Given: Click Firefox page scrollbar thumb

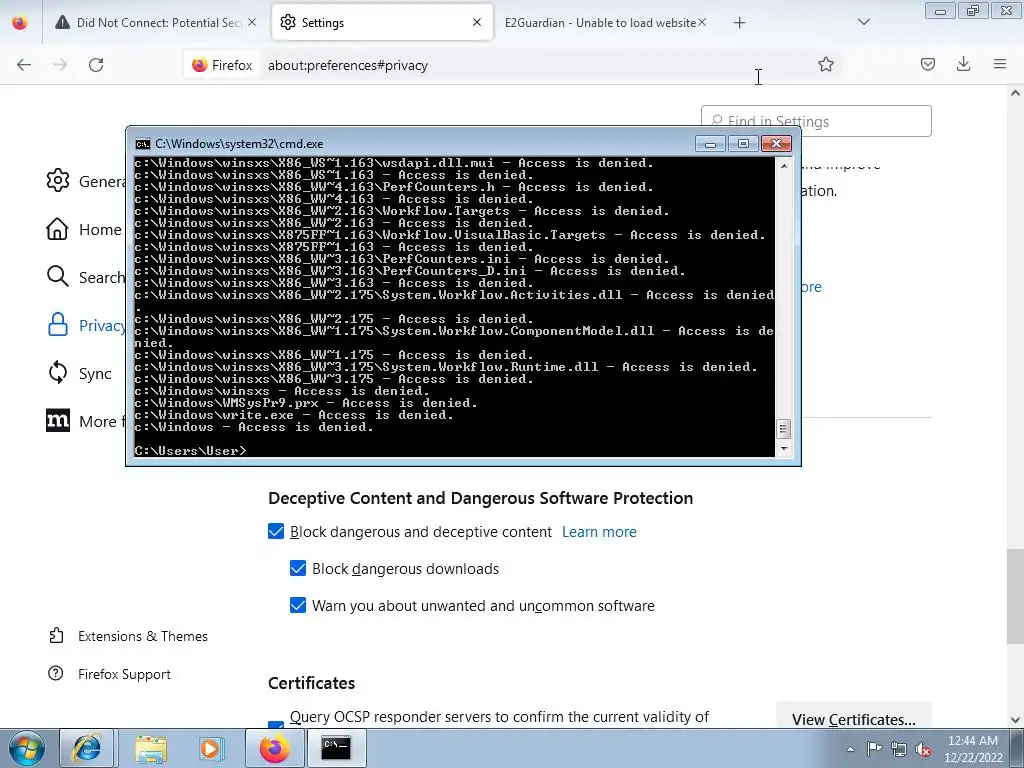Looking at the screenshot, I should coord(1016,596).
